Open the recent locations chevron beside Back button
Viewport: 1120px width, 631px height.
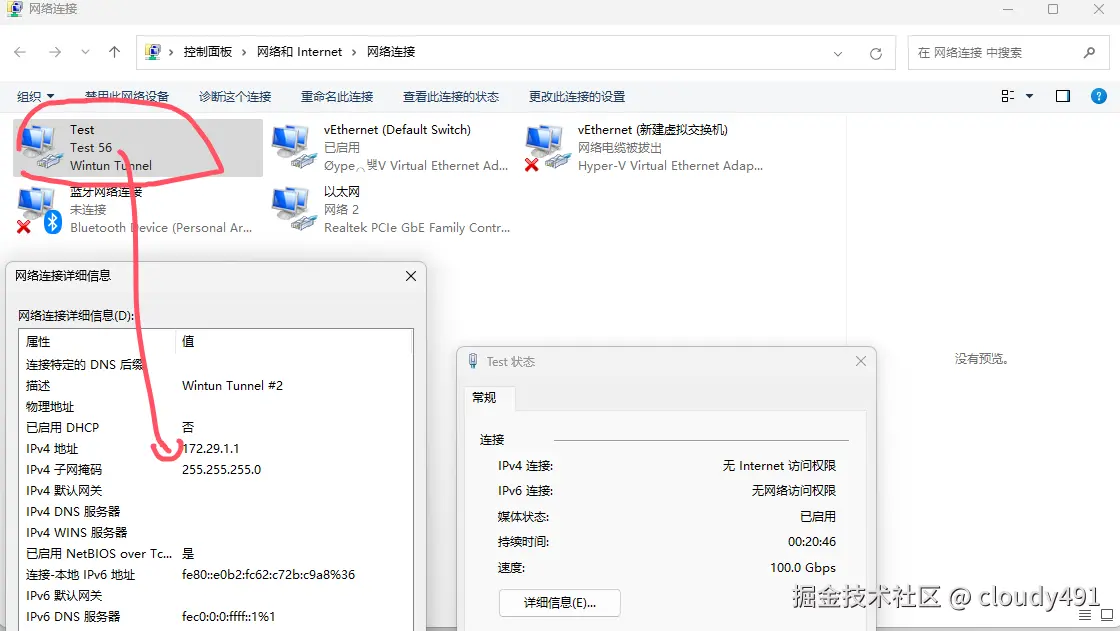tap(84, 52)
